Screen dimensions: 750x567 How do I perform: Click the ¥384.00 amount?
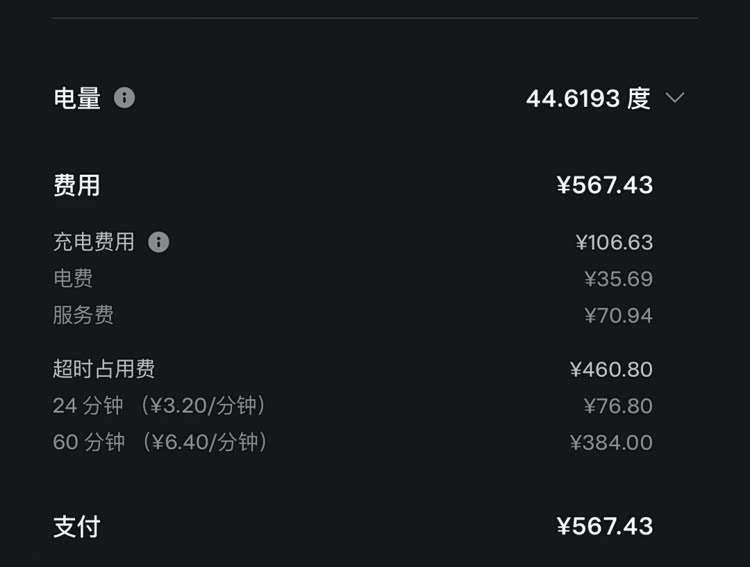coord(611,442)
